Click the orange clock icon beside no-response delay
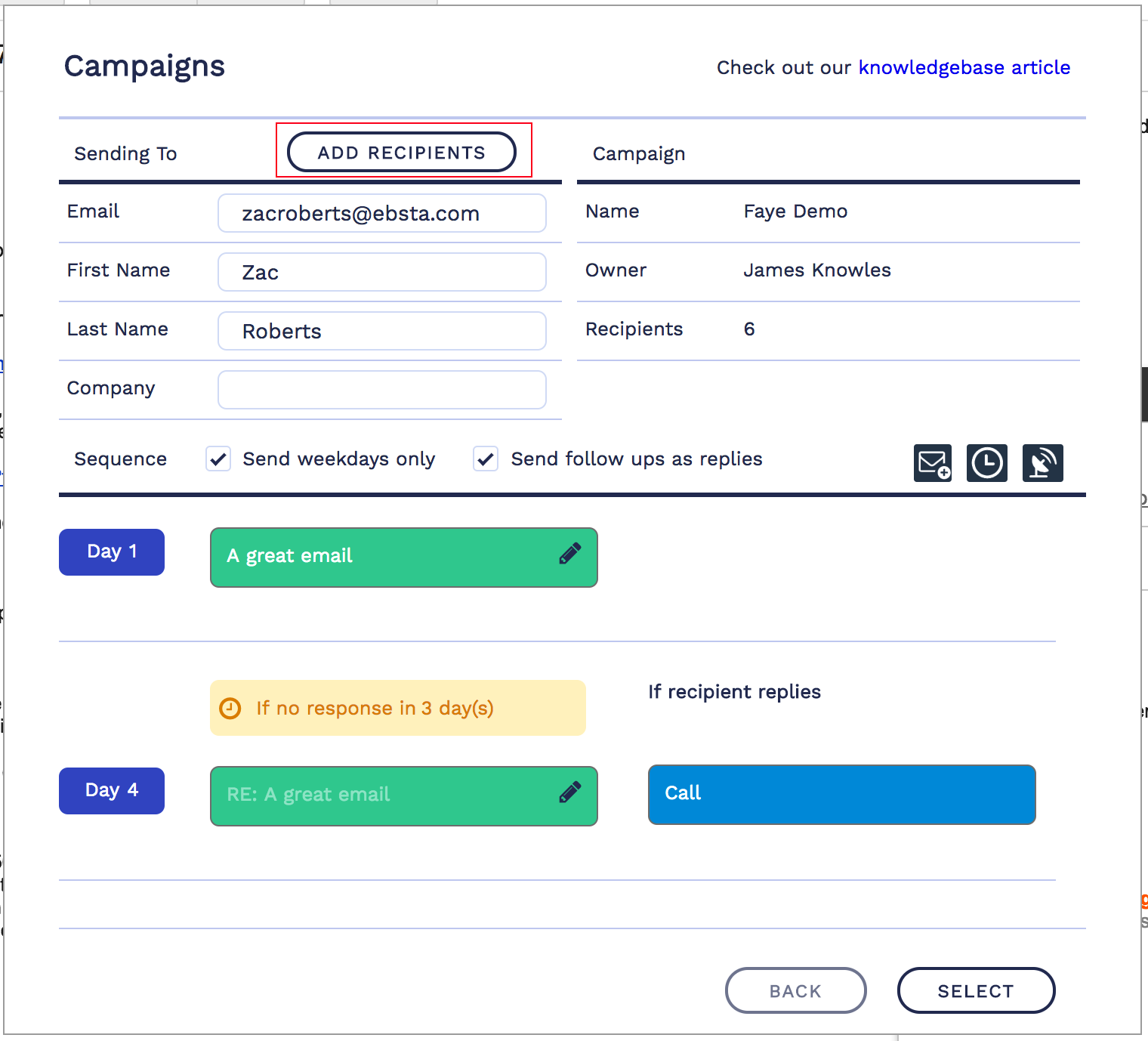 point(230,709)
